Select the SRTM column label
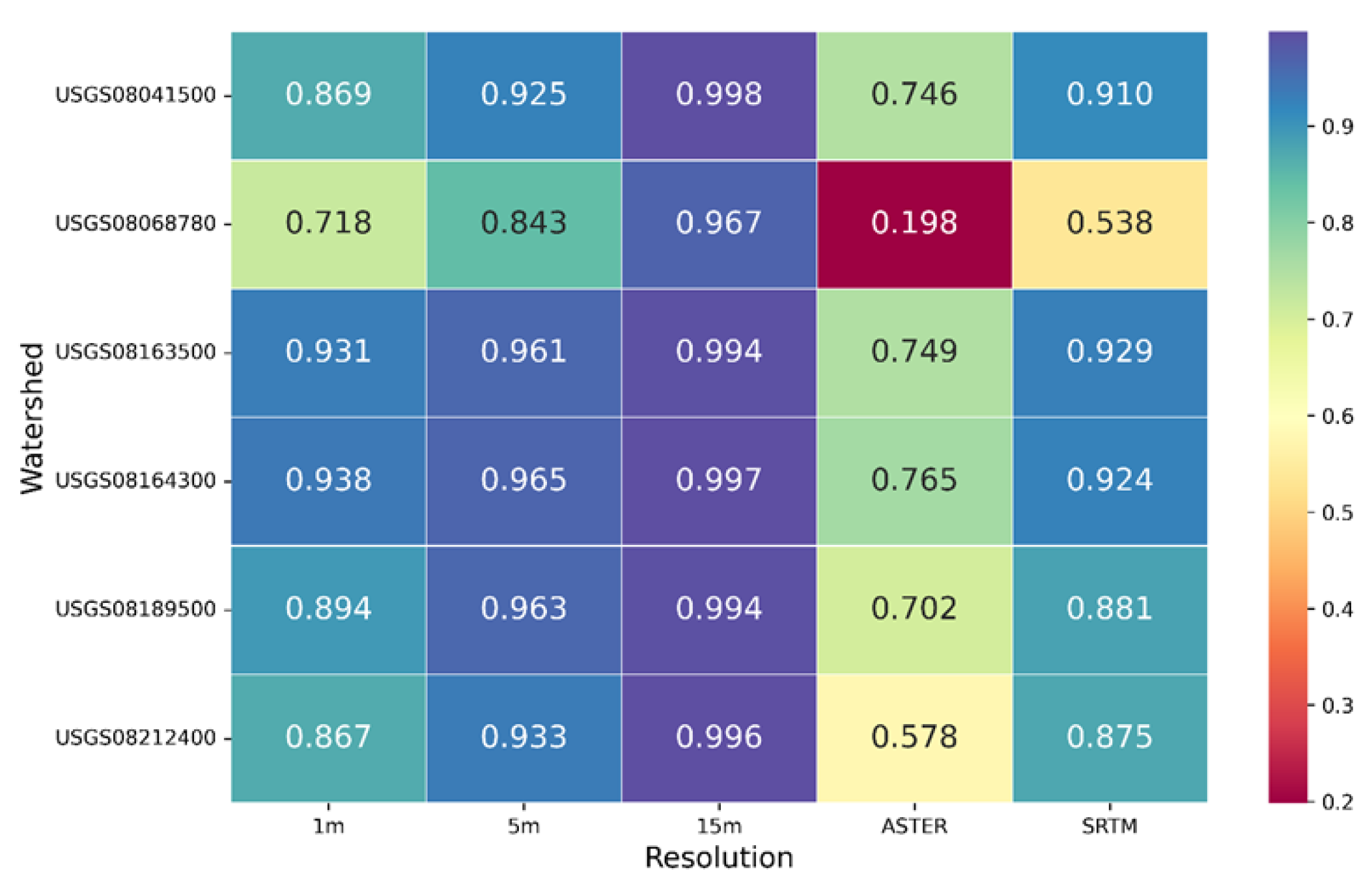This screenshot has height=890, width=1372. pyautogui.click(x=1109, y=827)
